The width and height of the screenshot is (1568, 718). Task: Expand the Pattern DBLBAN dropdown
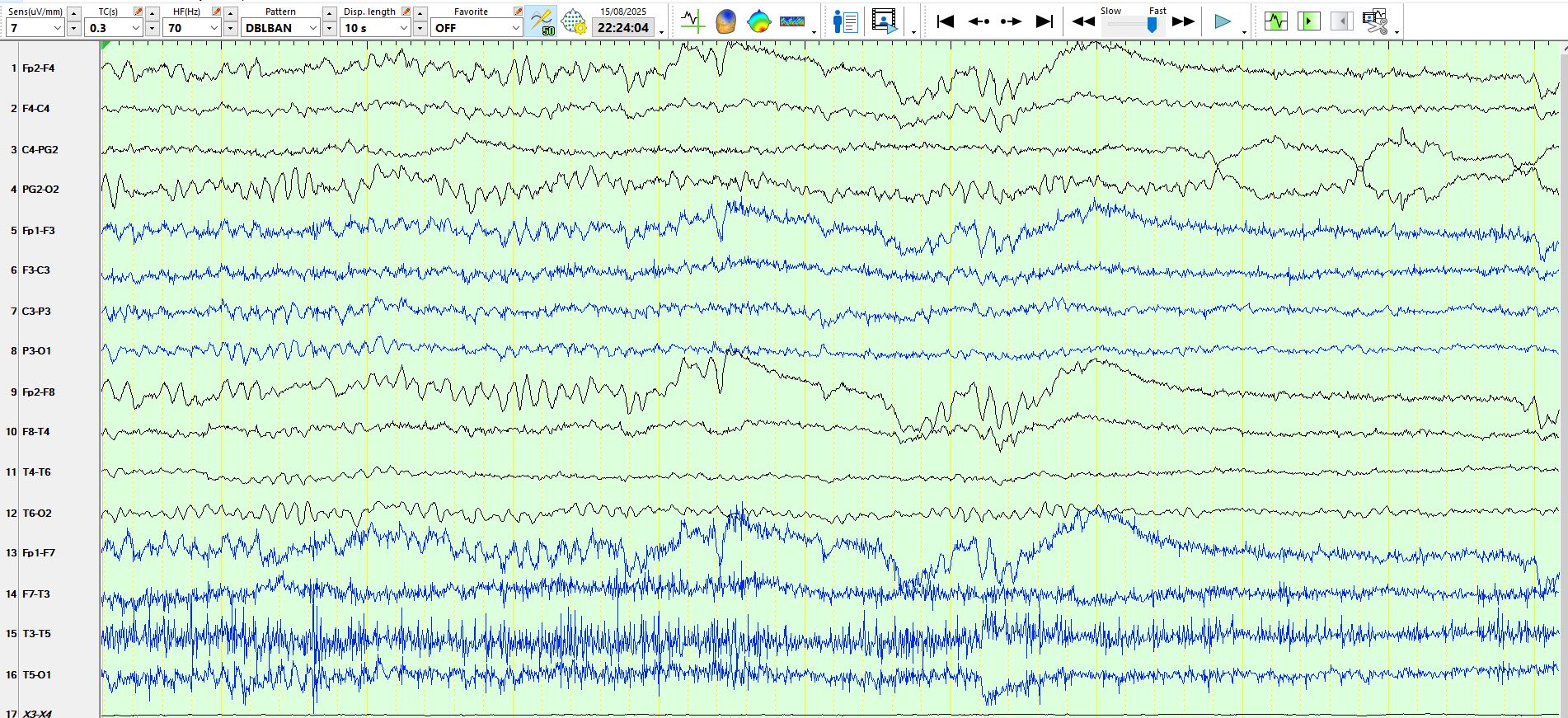pyautogui.click(x=312, y=28)
